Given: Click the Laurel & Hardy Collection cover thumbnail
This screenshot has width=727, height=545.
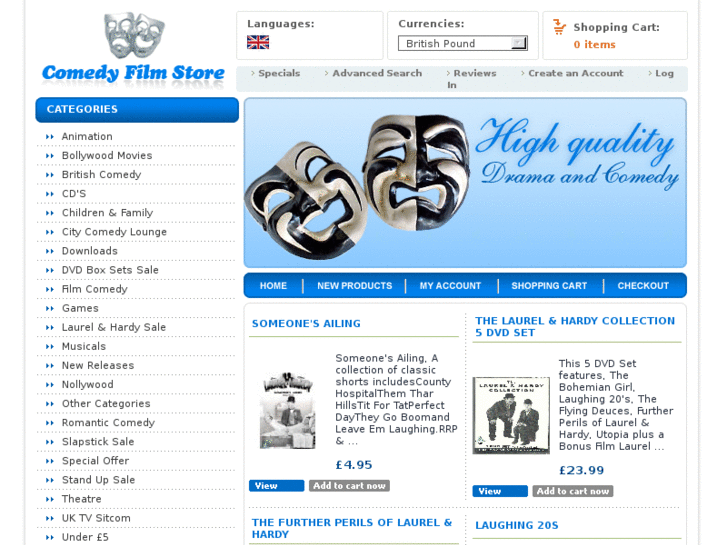Looking at the screenshot, I should (x=511, y=415).
